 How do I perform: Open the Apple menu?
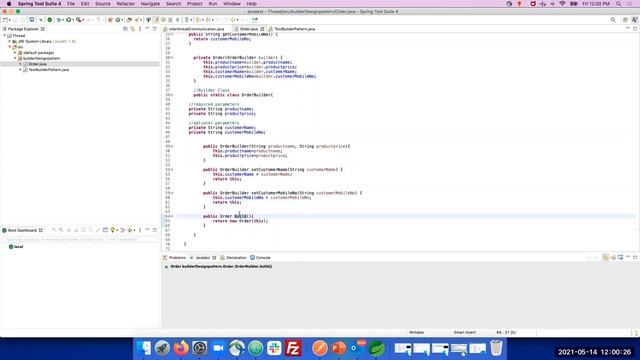(x=9, y=4)
